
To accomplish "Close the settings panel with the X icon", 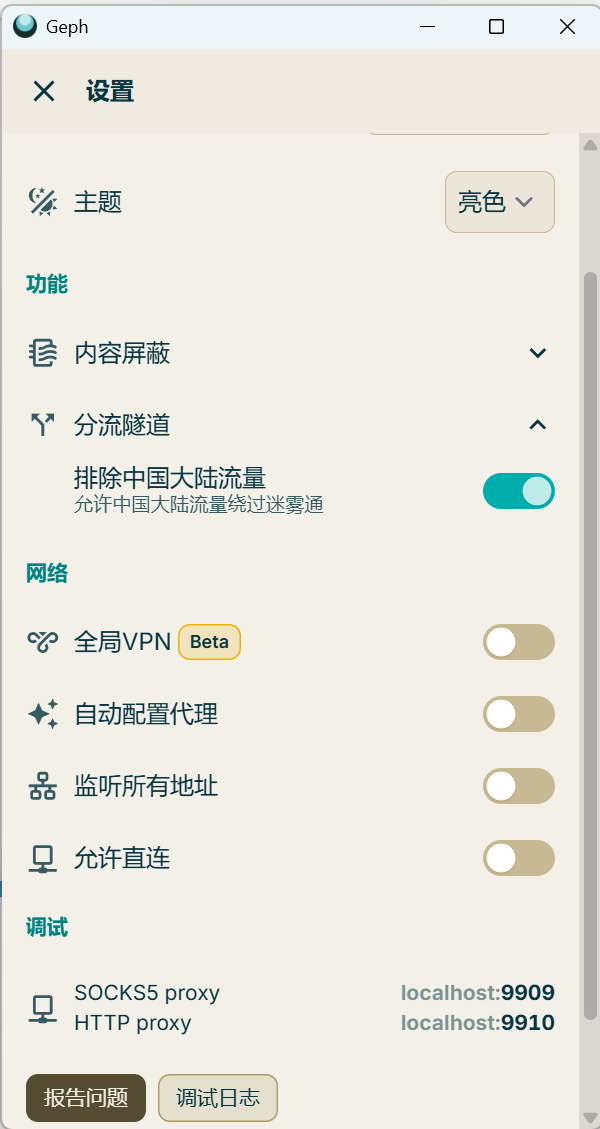I will [44, 92].
